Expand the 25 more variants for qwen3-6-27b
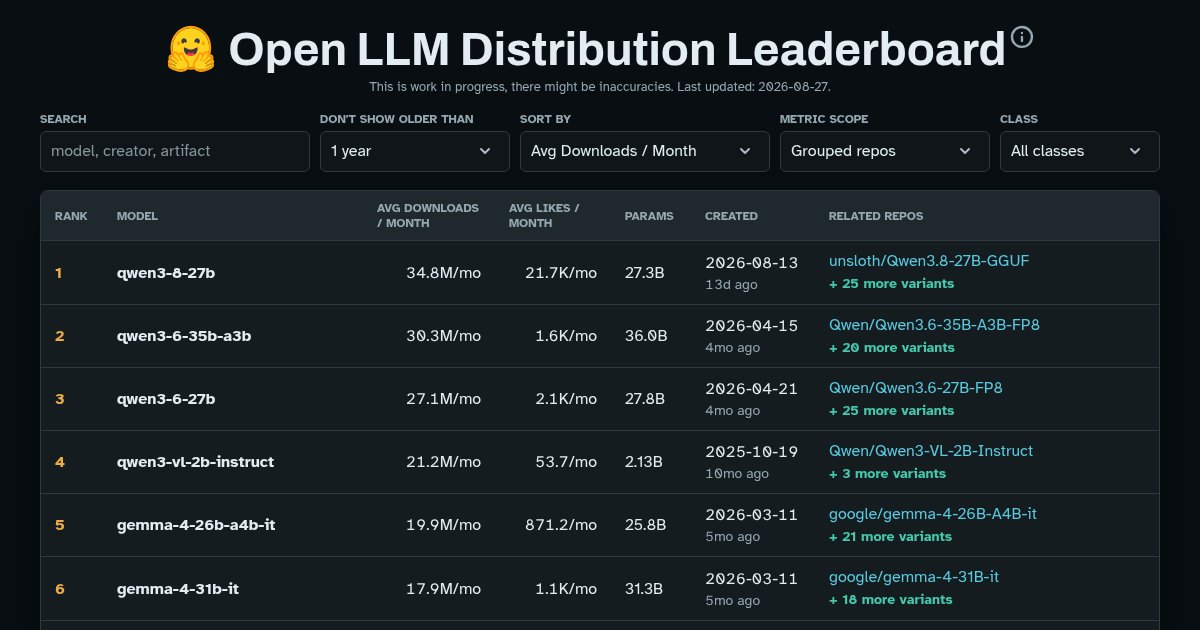This screenshot has height=630, width=1200. click(892, 411)
